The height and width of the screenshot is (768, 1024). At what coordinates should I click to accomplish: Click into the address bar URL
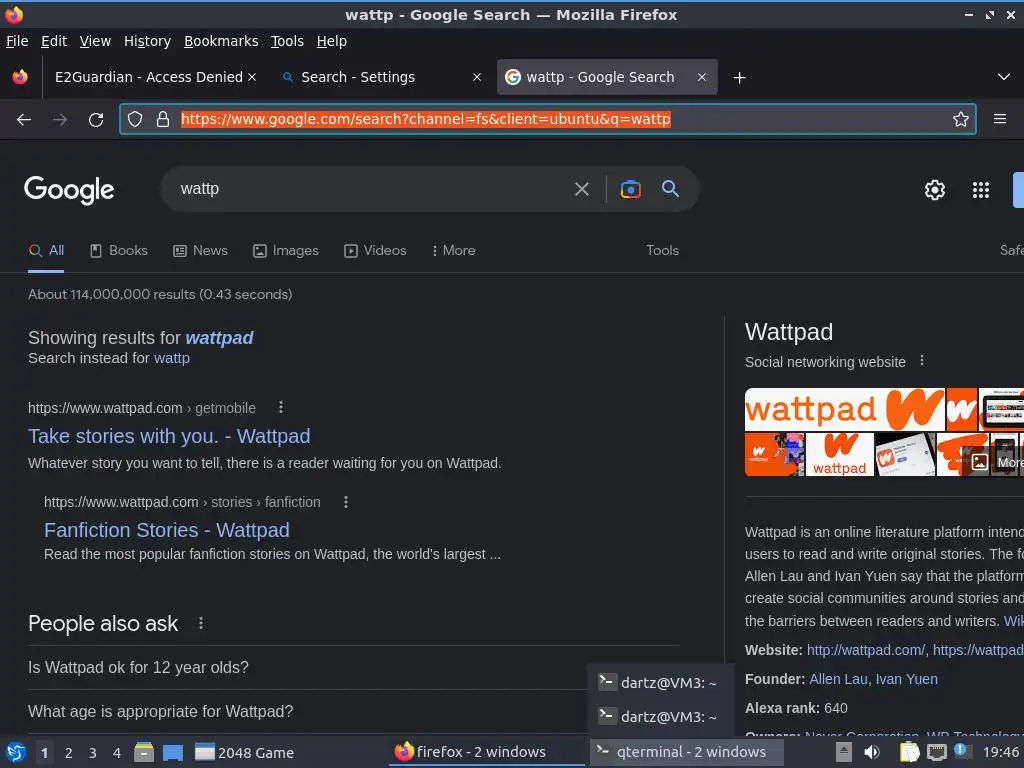pos(425,119)
